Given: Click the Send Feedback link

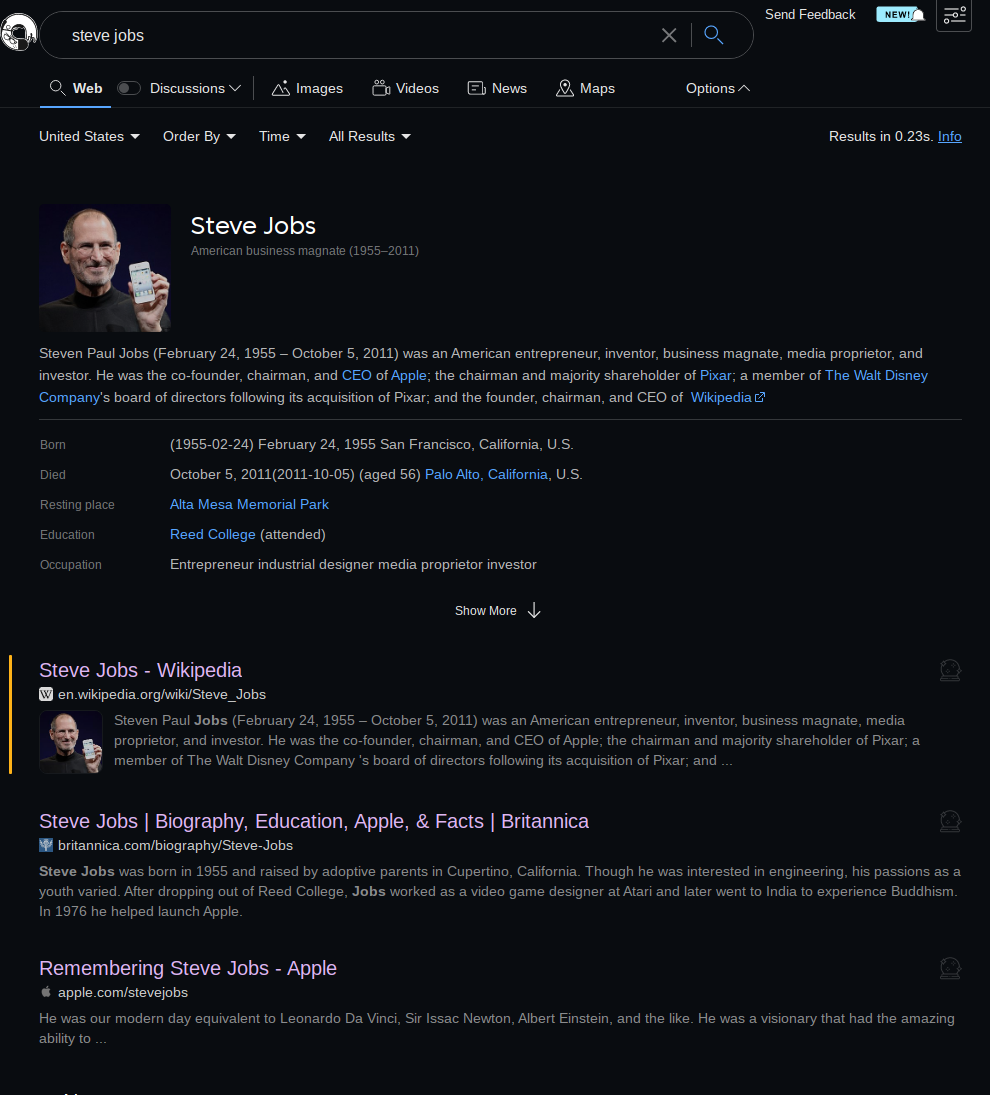Looking at the screenshot, I should click(810, 15).
